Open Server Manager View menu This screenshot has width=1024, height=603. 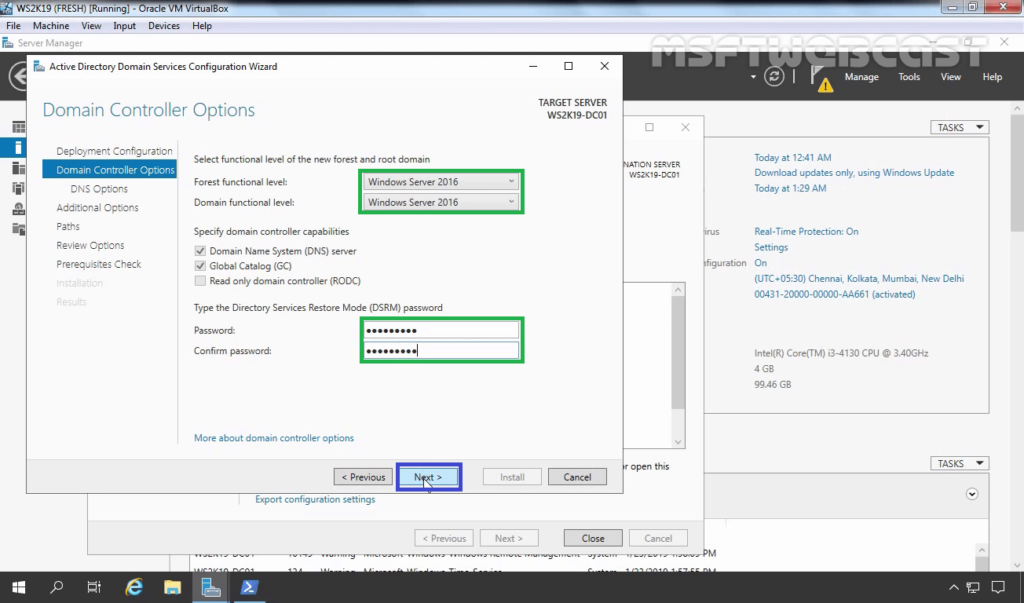point(950,76)
